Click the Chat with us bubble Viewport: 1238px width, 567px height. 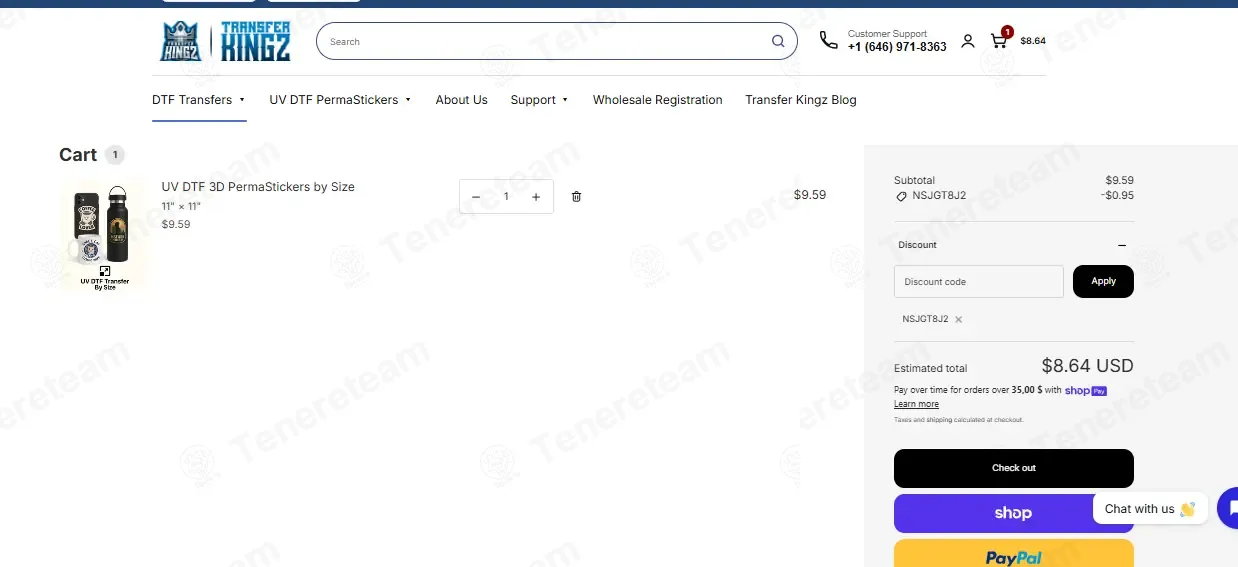[x=1150, y=509]
